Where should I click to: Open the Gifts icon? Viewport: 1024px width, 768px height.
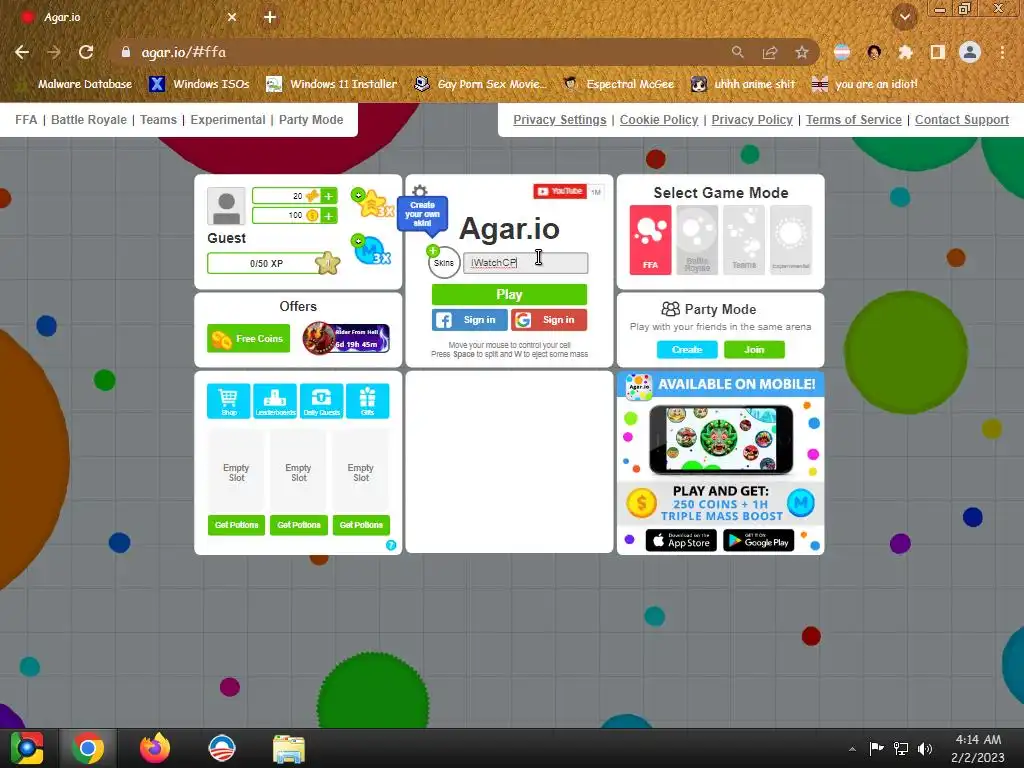[368, 400]
